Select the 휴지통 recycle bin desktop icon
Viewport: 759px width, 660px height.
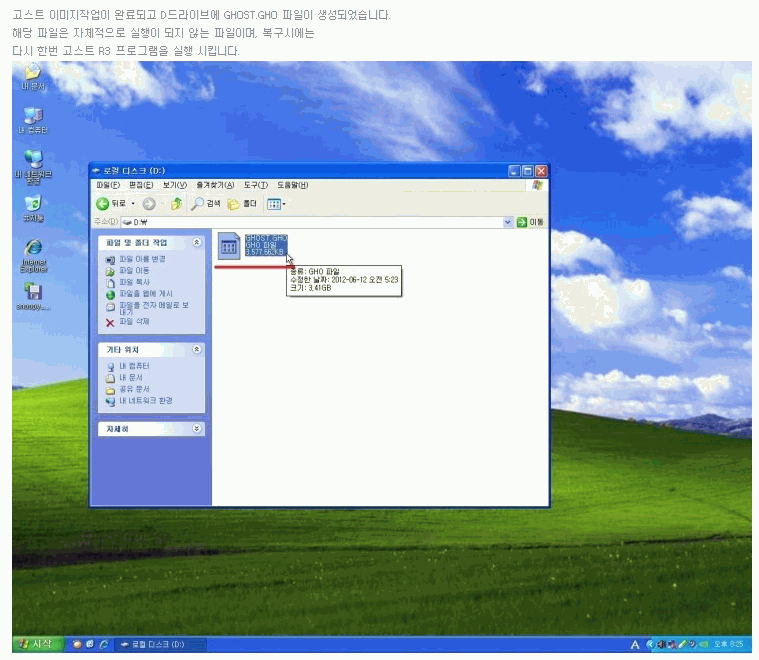coord(33,208)
